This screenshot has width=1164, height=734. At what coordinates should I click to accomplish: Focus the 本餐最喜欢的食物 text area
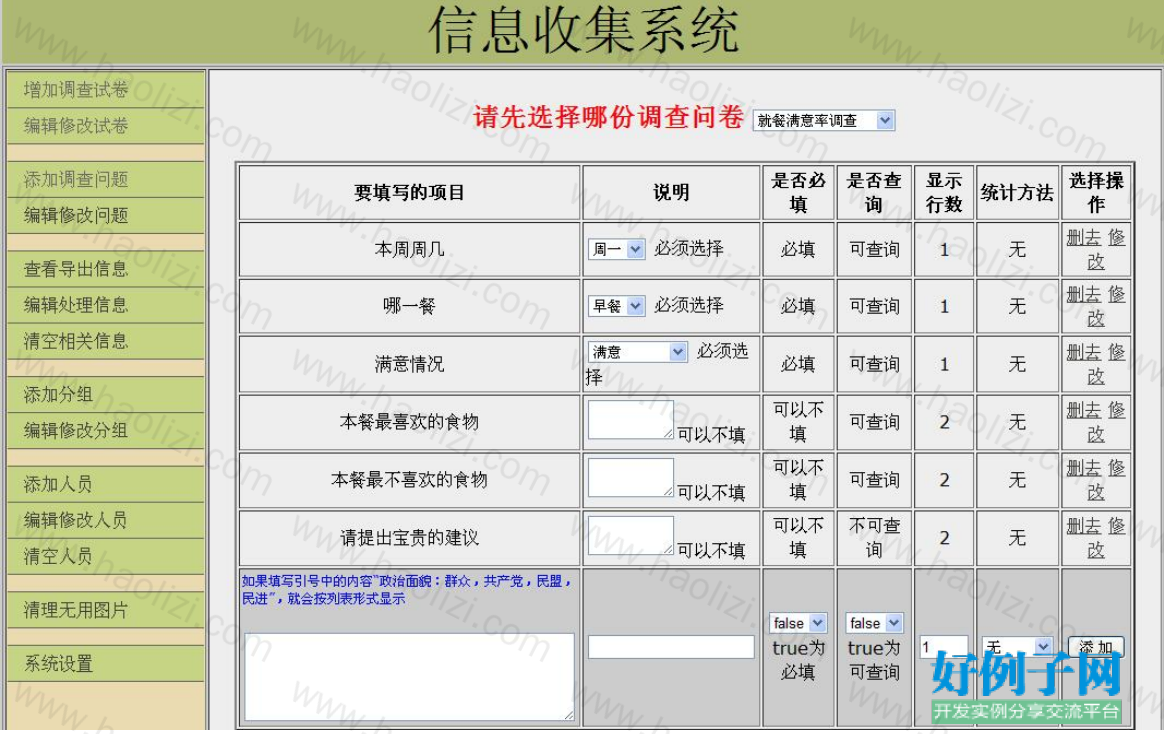click(630, 419)
